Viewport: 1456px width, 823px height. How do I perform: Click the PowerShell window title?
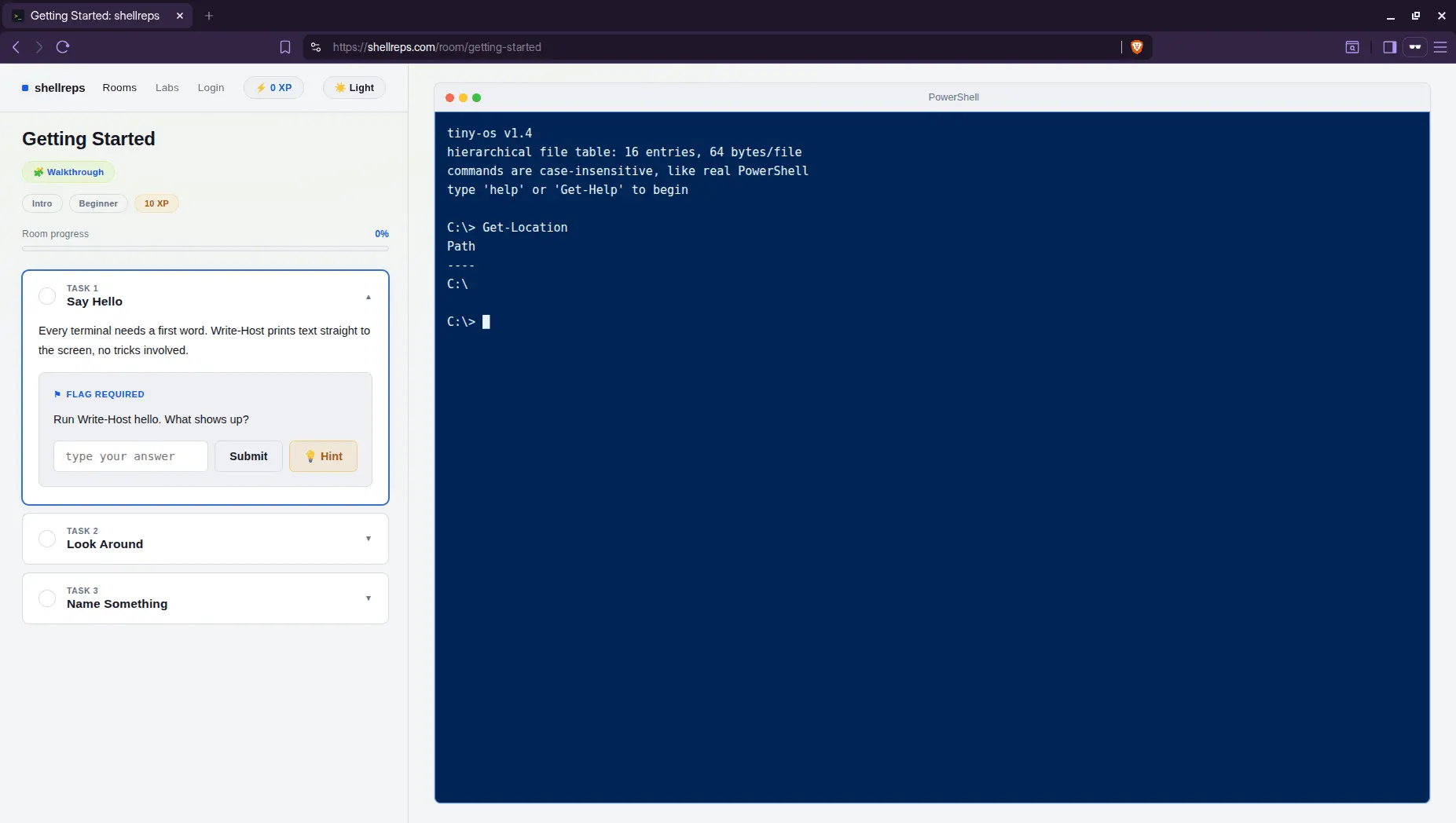[953, 97]
